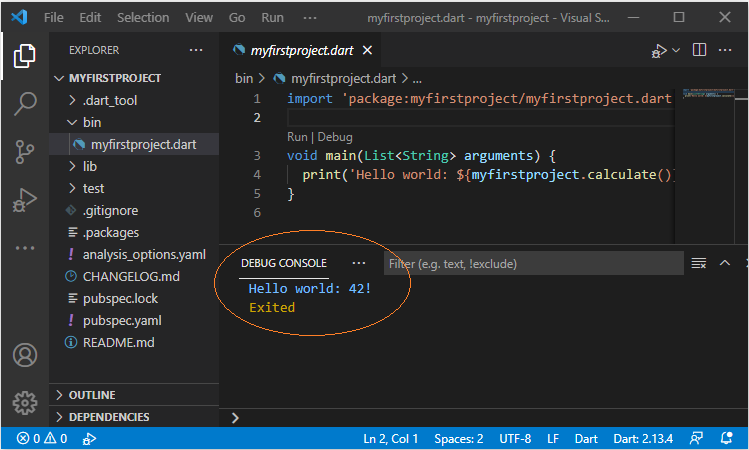Open the Search view in activity bar

click(x=24, y=104)
